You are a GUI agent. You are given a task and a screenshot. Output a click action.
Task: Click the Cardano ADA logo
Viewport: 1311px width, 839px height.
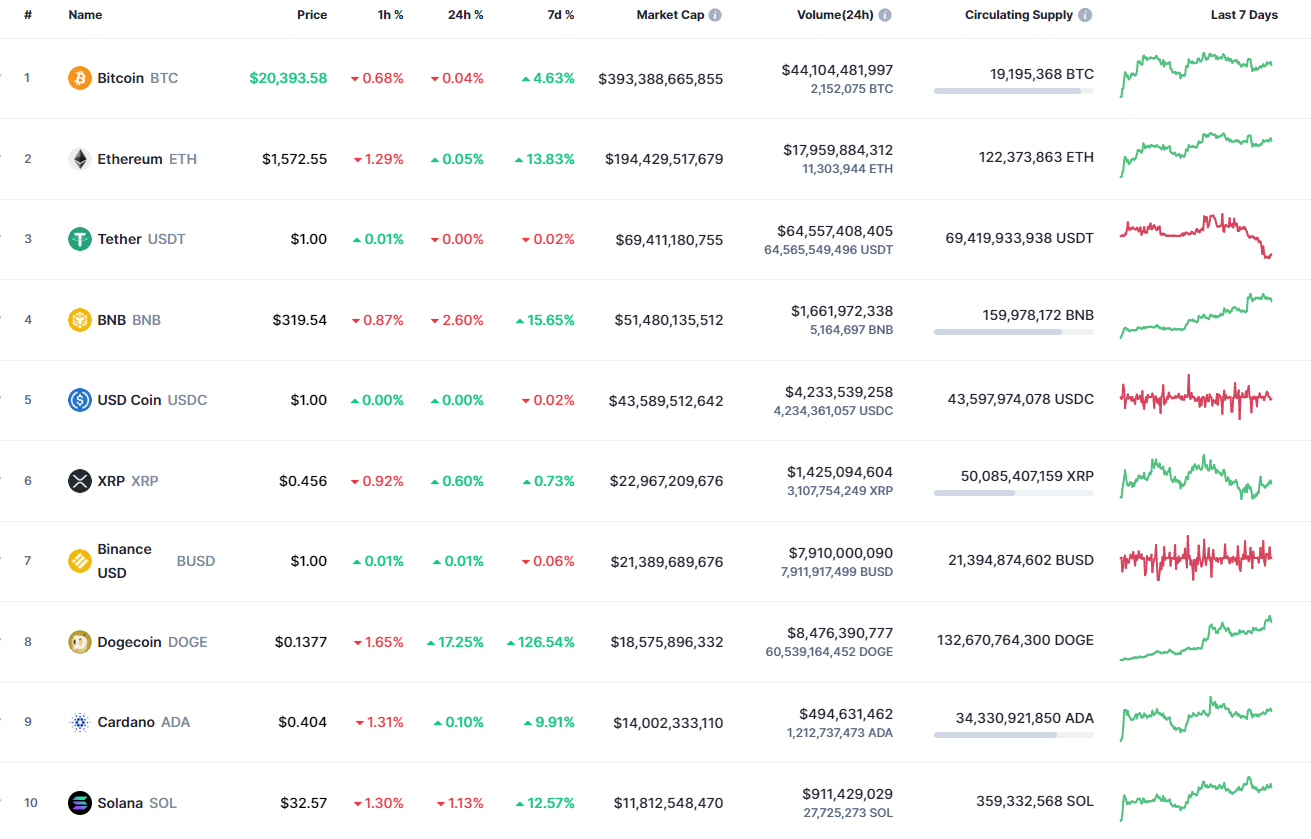[77, 721]
